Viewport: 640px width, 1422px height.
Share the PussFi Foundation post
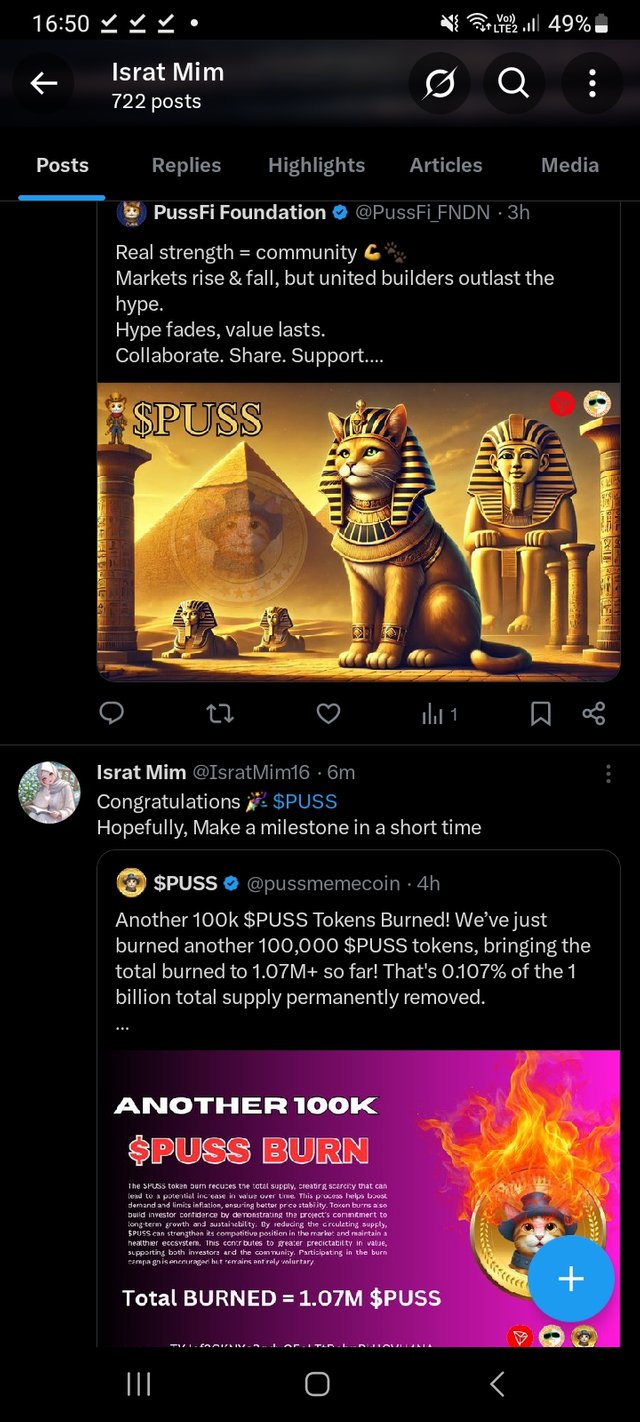593,713
